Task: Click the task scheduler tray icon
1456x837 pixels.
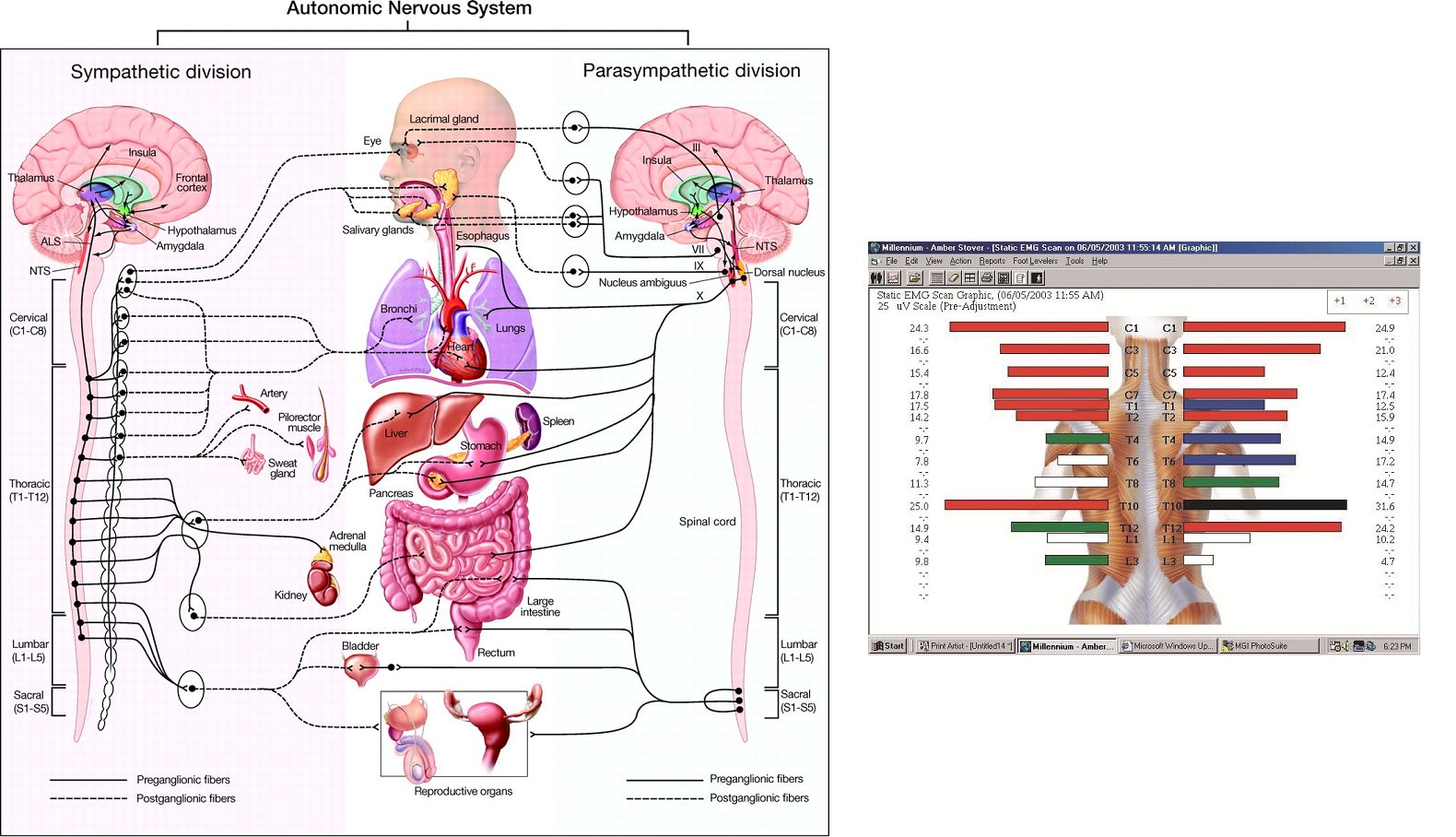Action: 1334,646
